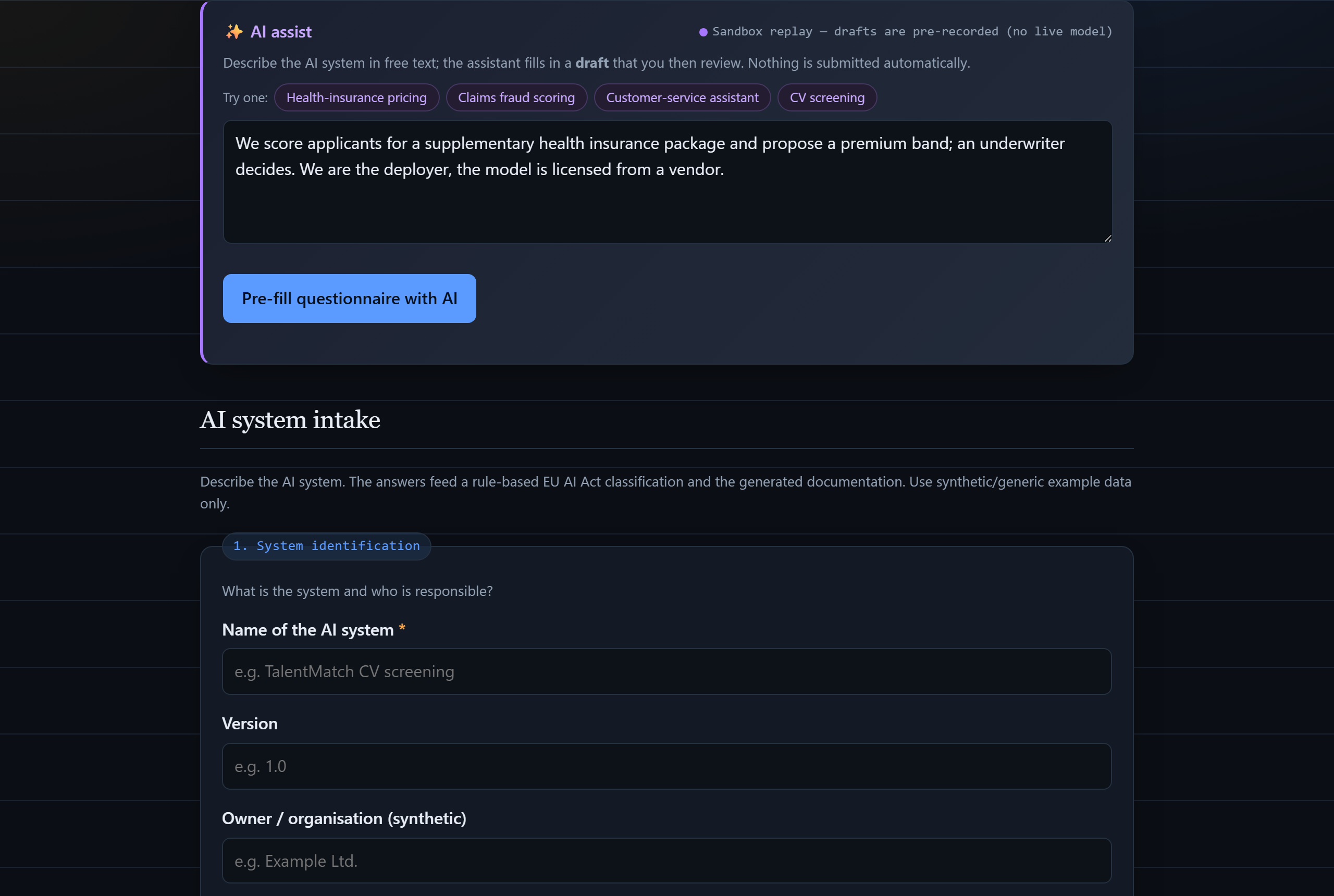
Task: Click the 'Try one:' label
Action: pyautogui.click(x=245, y=98)
